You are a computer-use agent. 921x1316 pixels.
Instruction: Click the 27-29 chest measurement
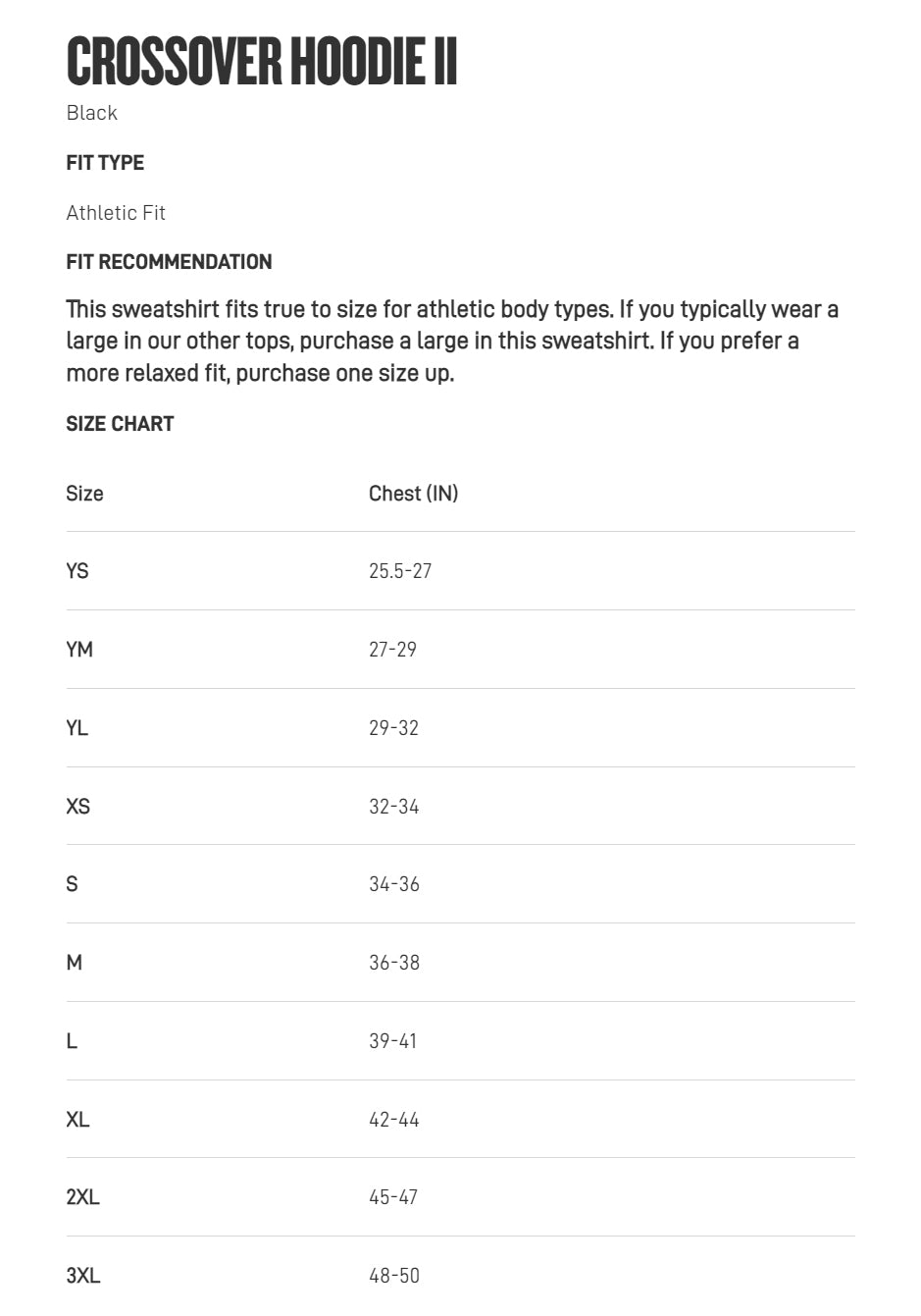[392, 650]
